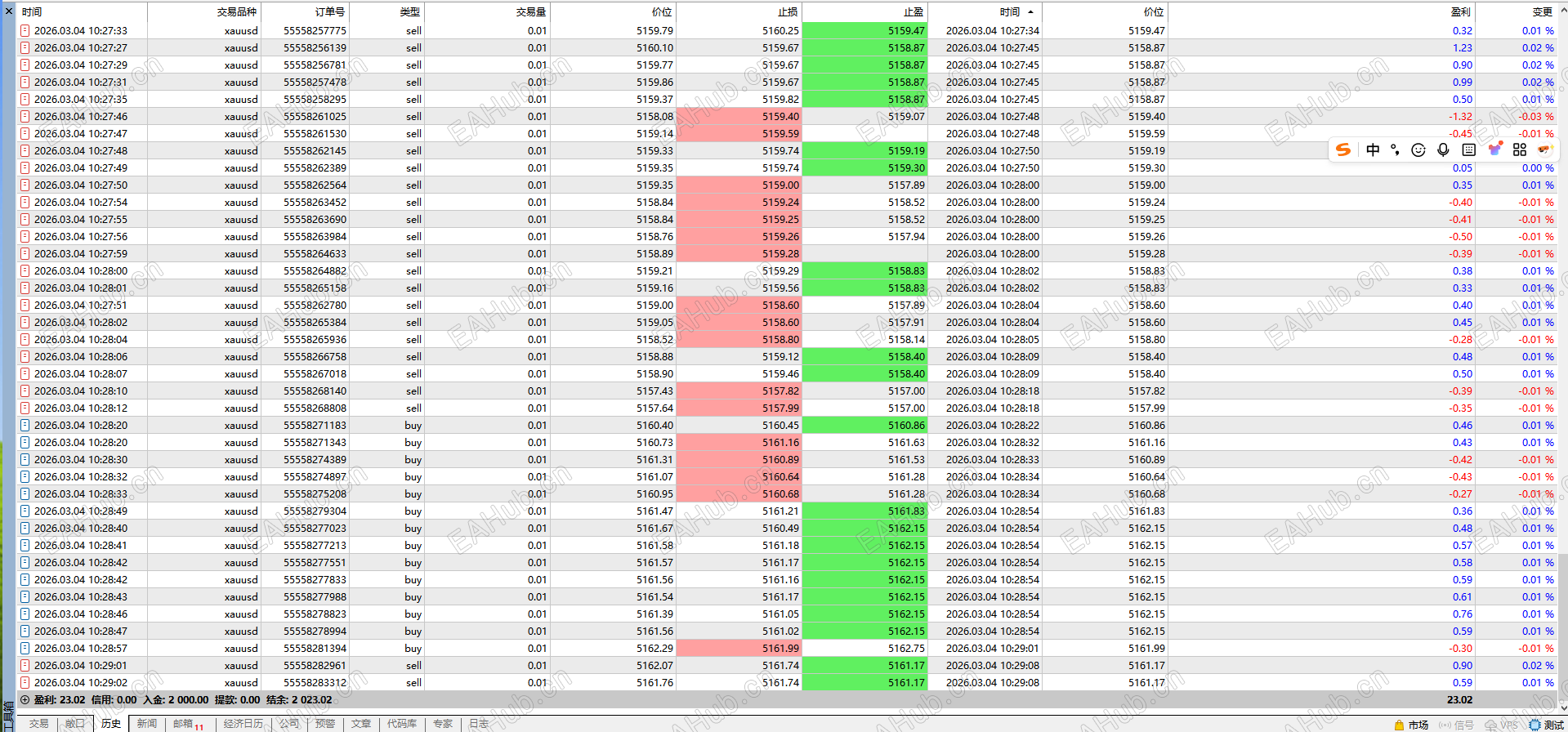Click the row icon for order 55558283312

tap(25, 683)
